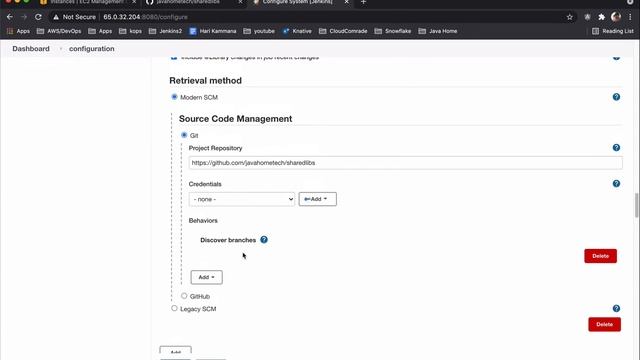
Task: Delete the shared library entry
Action: coord(604,324)
